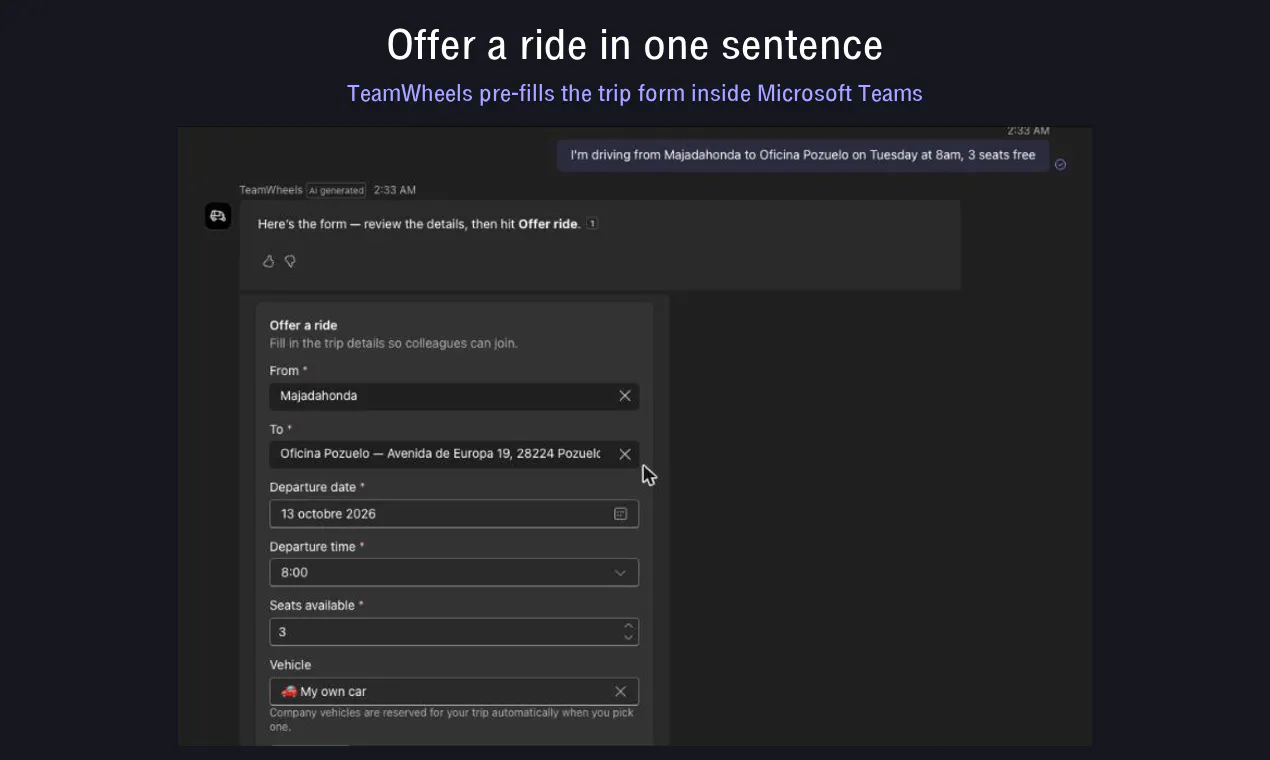The width and height of the screenshot is (1270, 760).
Task: Click the AI generated label
Action: click(336, 190)
